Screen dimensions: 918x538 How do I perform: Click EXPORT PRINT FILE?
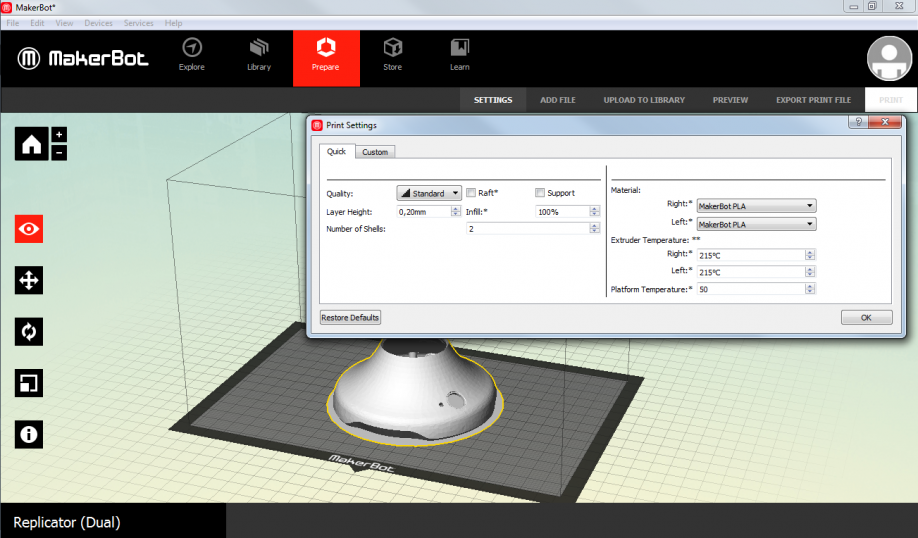[x=813, y=100]
